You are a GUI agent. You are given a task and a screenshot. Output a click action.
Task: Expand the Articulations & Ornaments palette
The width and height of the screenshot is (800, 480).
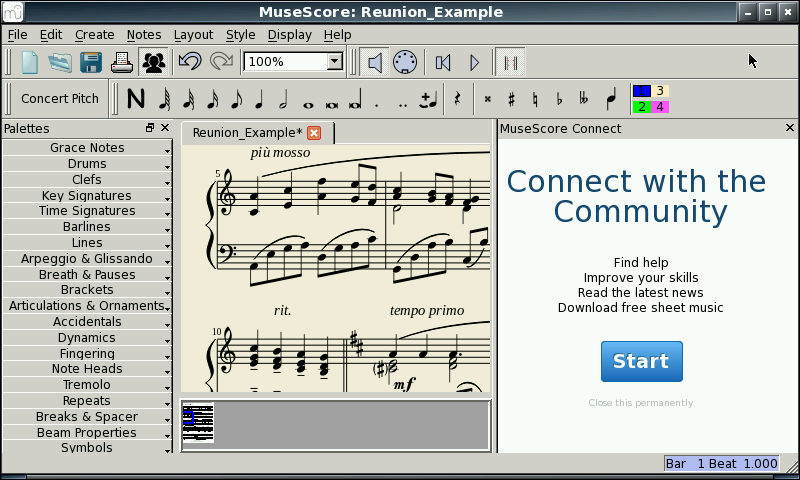87,306
